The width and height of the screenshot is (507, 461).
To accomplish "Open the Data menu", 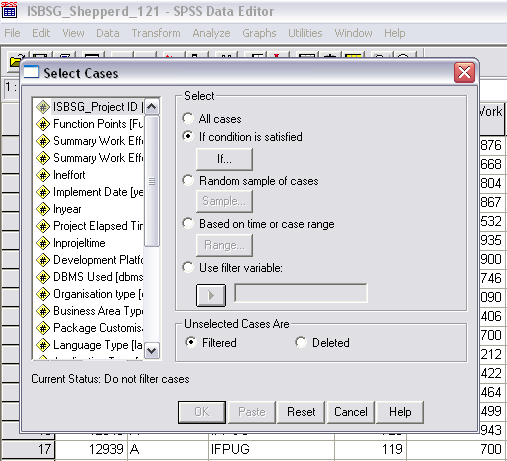I will 108,33.
